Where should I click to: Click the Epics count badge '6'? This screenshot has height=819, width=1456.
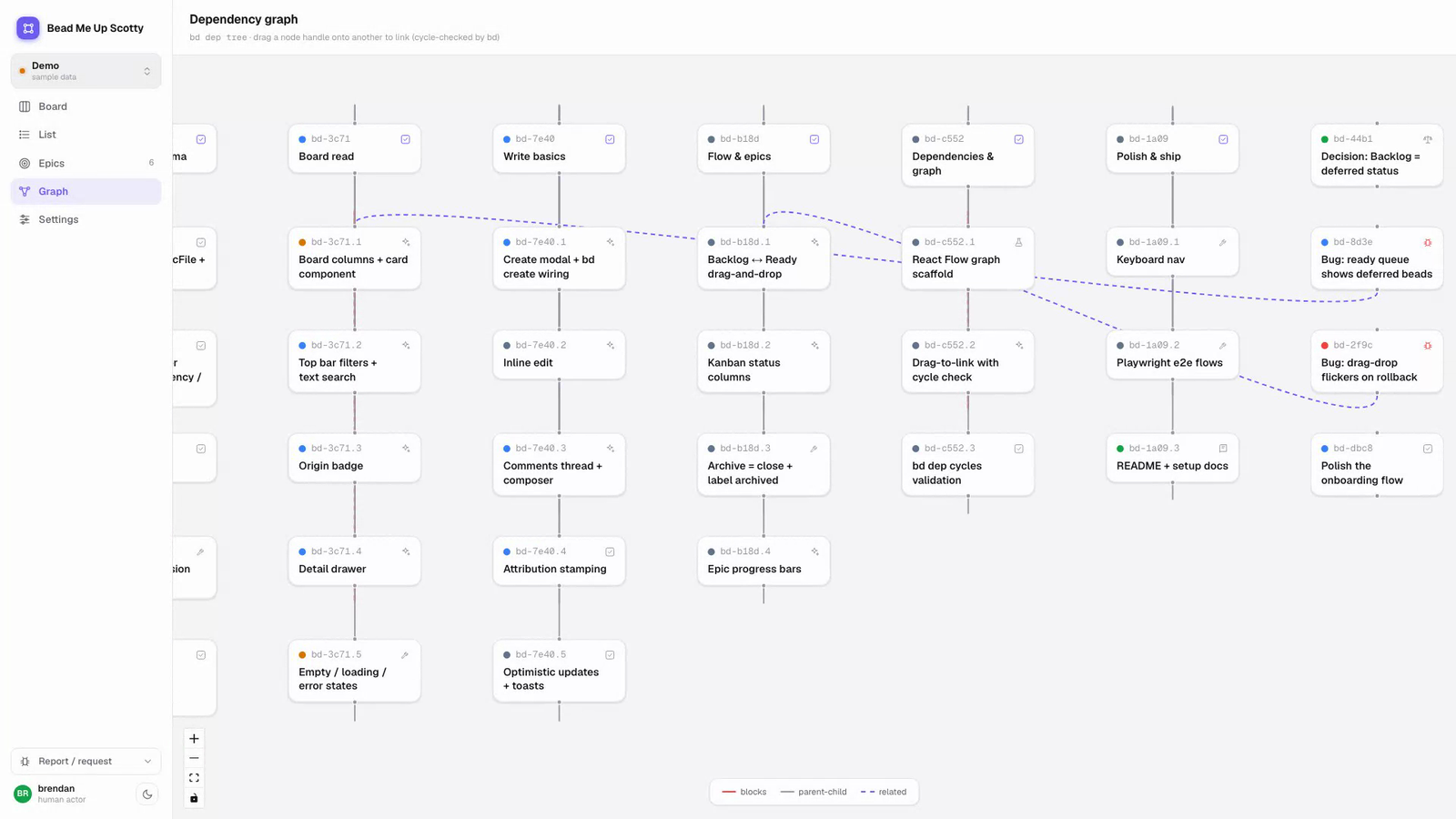151,163
